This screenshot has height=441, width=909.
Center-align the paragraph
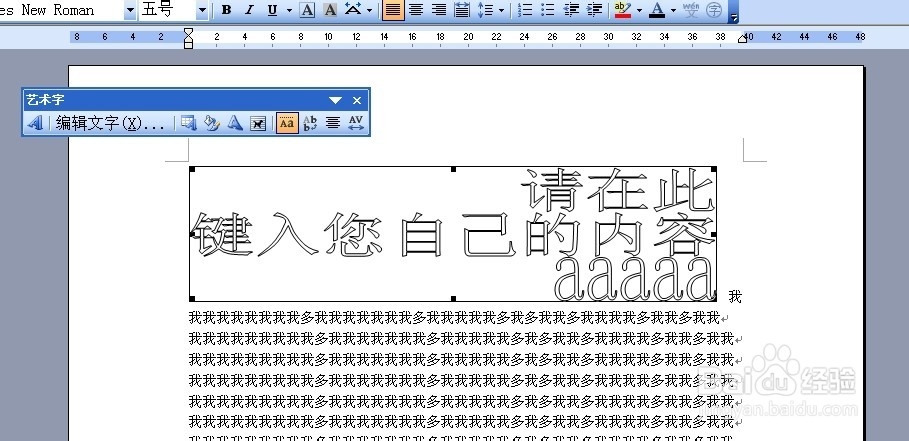click(416, 10)
